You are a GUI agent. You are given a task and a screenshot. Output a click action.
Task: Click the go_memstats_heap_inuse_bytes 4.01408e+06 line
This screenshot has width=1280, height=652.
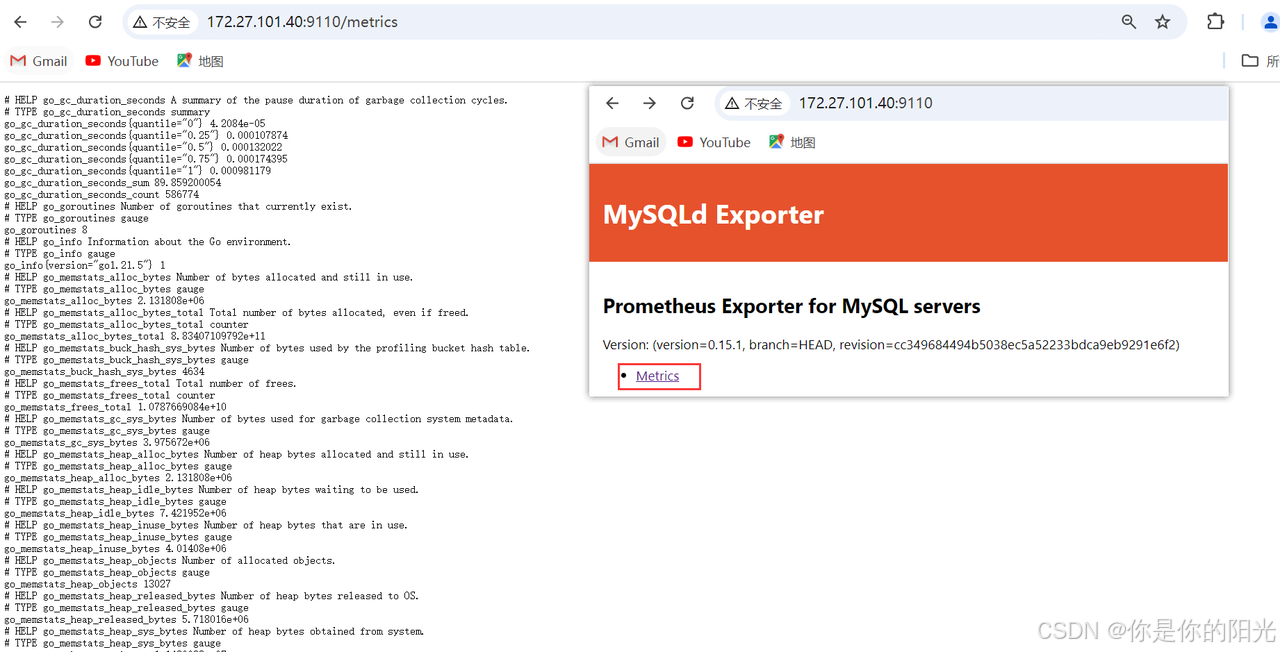tap(115, 549)
